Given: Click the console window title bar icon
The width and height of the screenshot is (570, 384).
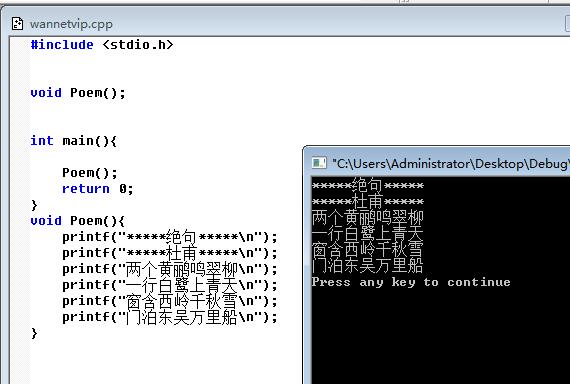Looking at the screenshot, I should point(319,163).
